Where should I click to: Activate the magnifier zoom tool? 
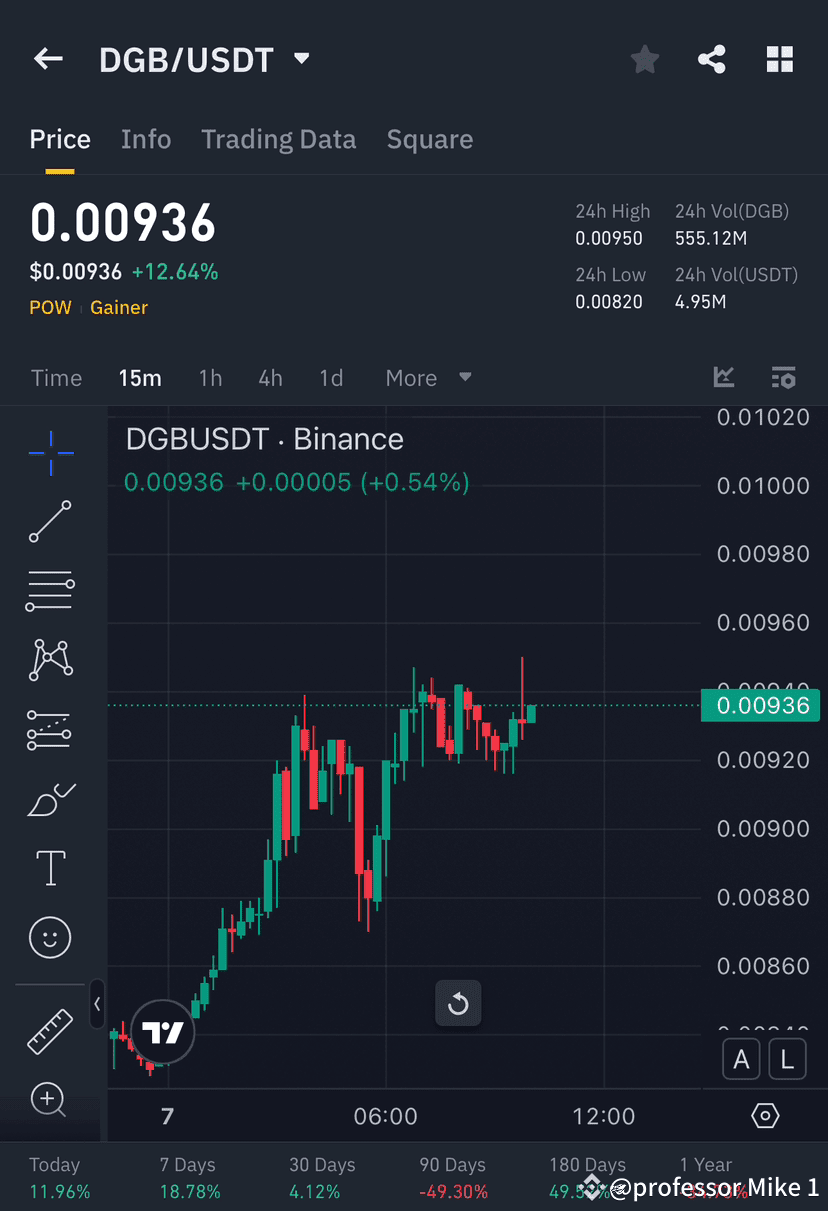click(x=50, y=1100)
